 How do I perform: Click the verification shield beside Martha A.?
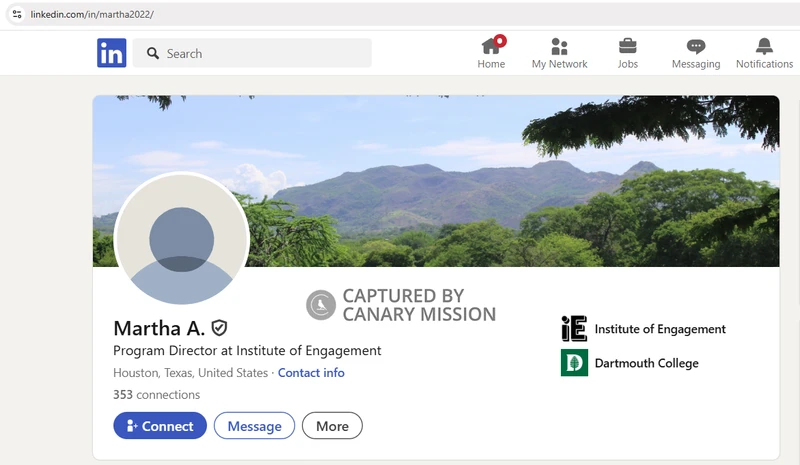coord(219,328)
